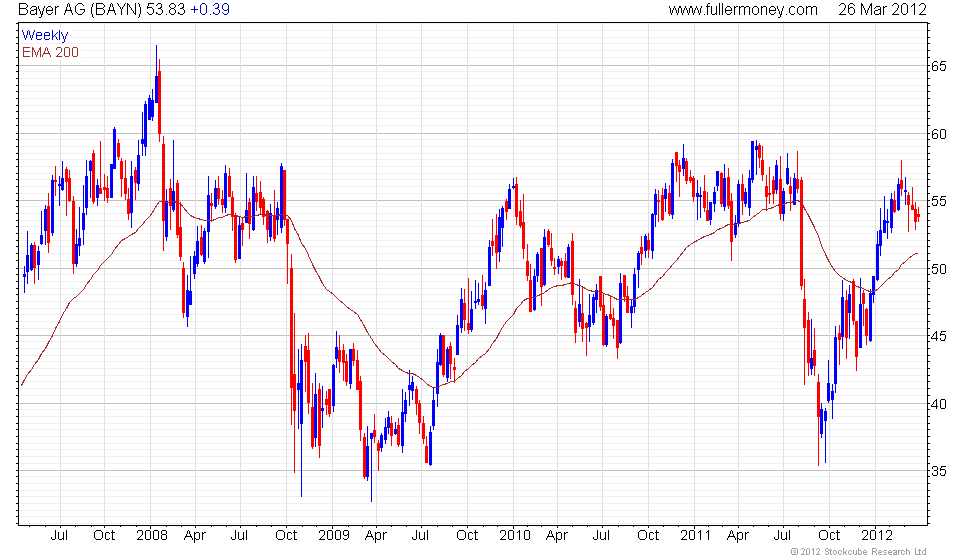Click the 65 price axis label
Image resolution: width=980 pixels, height=560 pixels.
(x=939, y=66)
